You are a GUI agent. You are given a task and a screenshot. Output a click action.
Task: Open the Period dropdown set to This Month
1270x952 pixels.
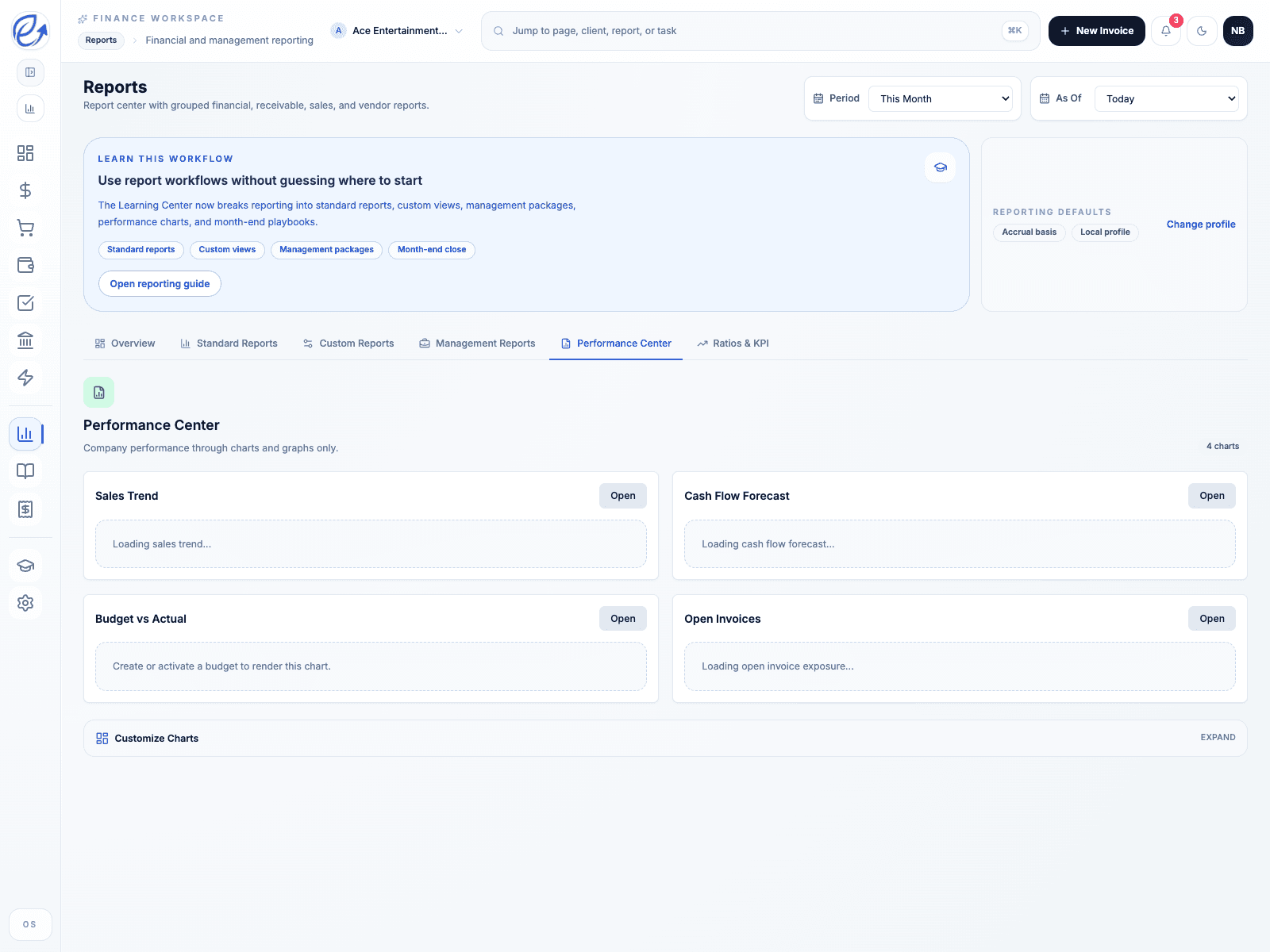pos(940,98)
